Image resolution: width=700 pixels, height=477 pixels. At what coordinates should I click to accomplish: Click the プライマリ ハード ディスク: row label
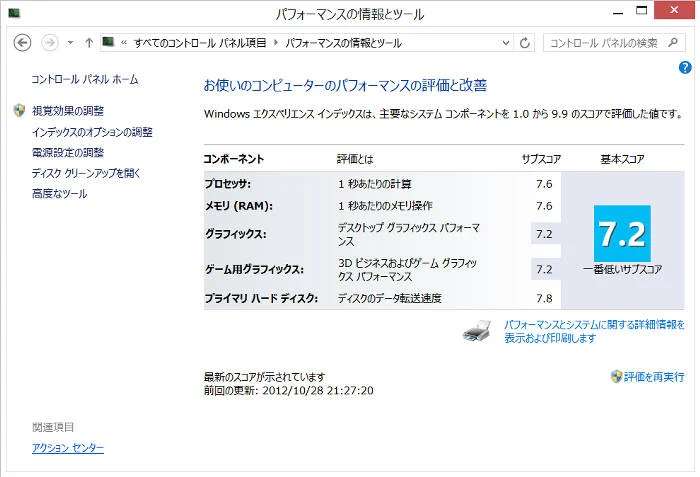point(261,298)
